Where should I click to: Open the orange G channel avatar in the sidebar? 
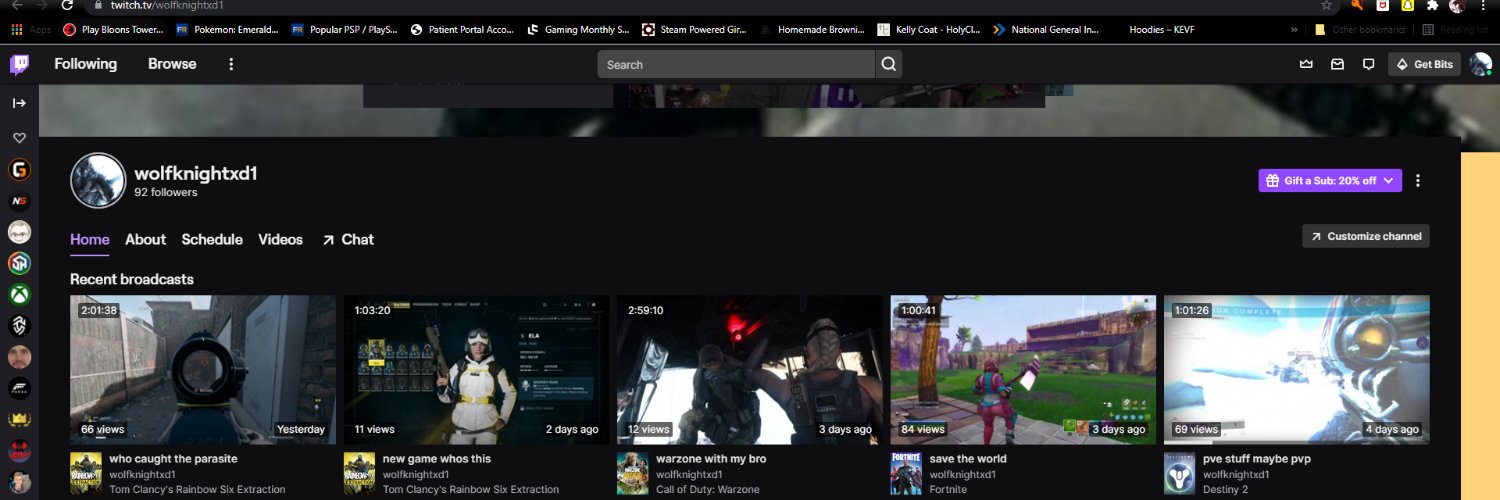19,170
